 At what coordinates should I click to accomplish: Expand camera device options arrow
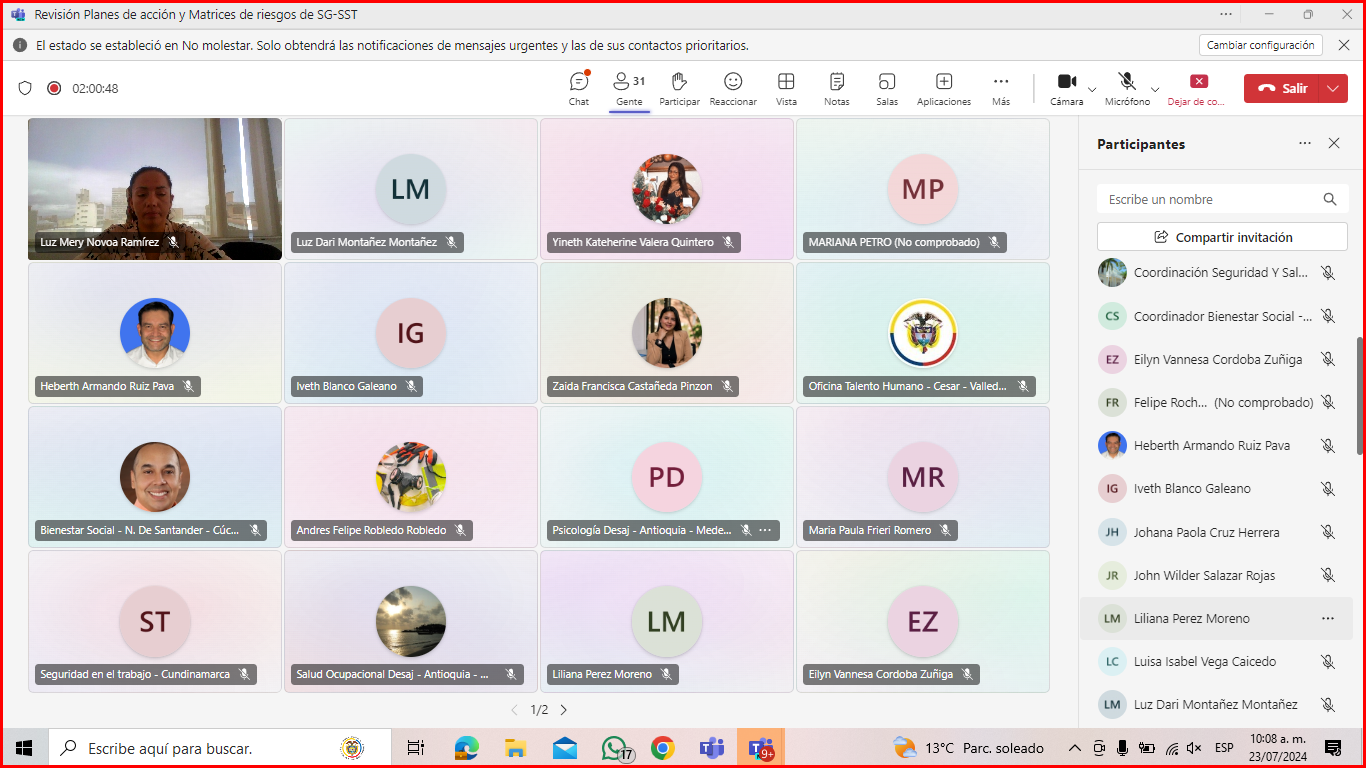click(1092, 89)
